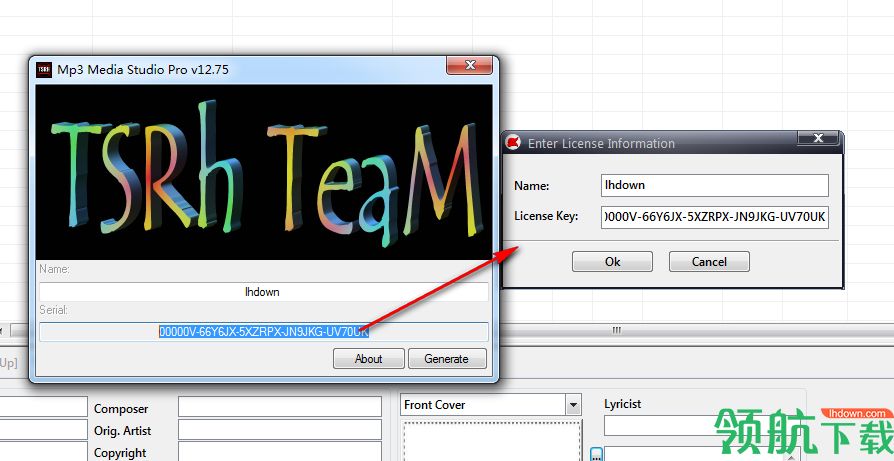Click the Orig. Artist input field
The height and width of the screenshot is (461, 894).
click(280, 430)
